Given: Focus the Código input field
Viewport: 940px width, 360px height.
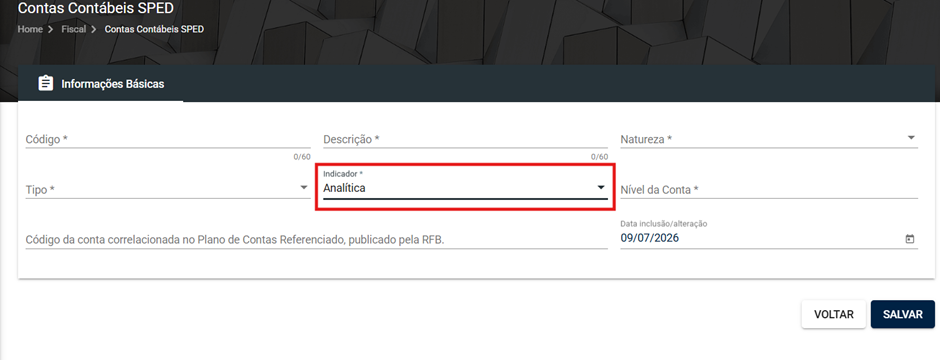Looking at the screenshot, I should click(168, 139).
